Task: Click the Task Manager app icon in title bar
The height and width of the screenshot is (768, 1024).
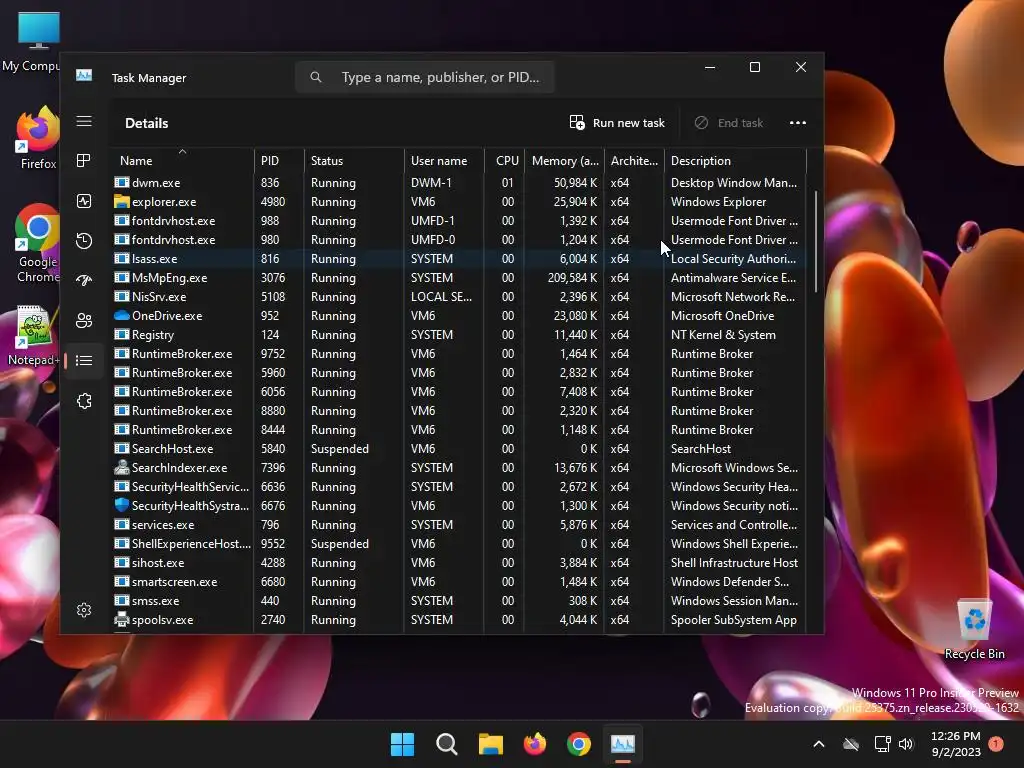Action: tap(84, 76)
